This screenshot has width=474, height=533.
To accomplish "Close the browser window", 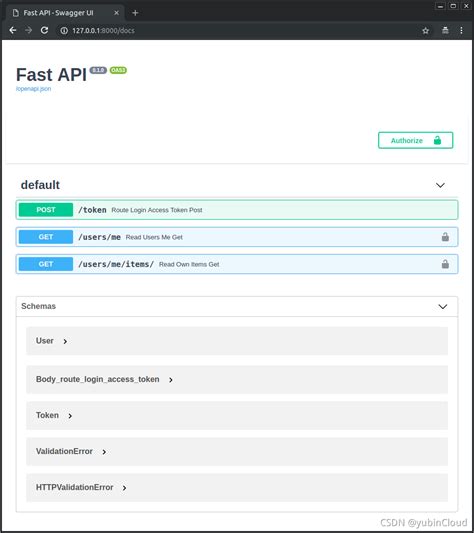I will (466, 6).
